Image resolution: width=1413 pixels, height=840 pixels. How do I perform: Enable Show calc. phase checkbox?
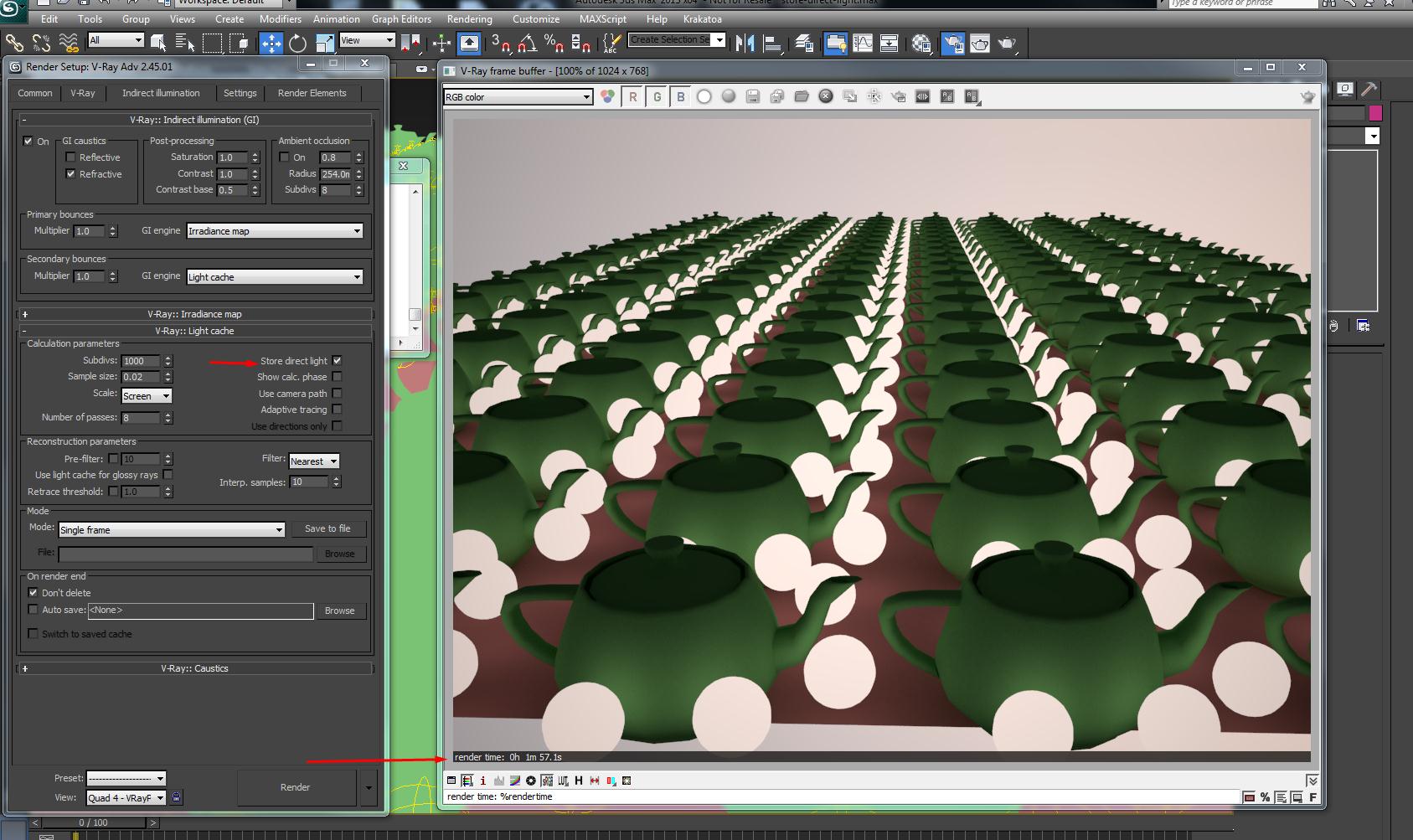(x=337, y=377)
